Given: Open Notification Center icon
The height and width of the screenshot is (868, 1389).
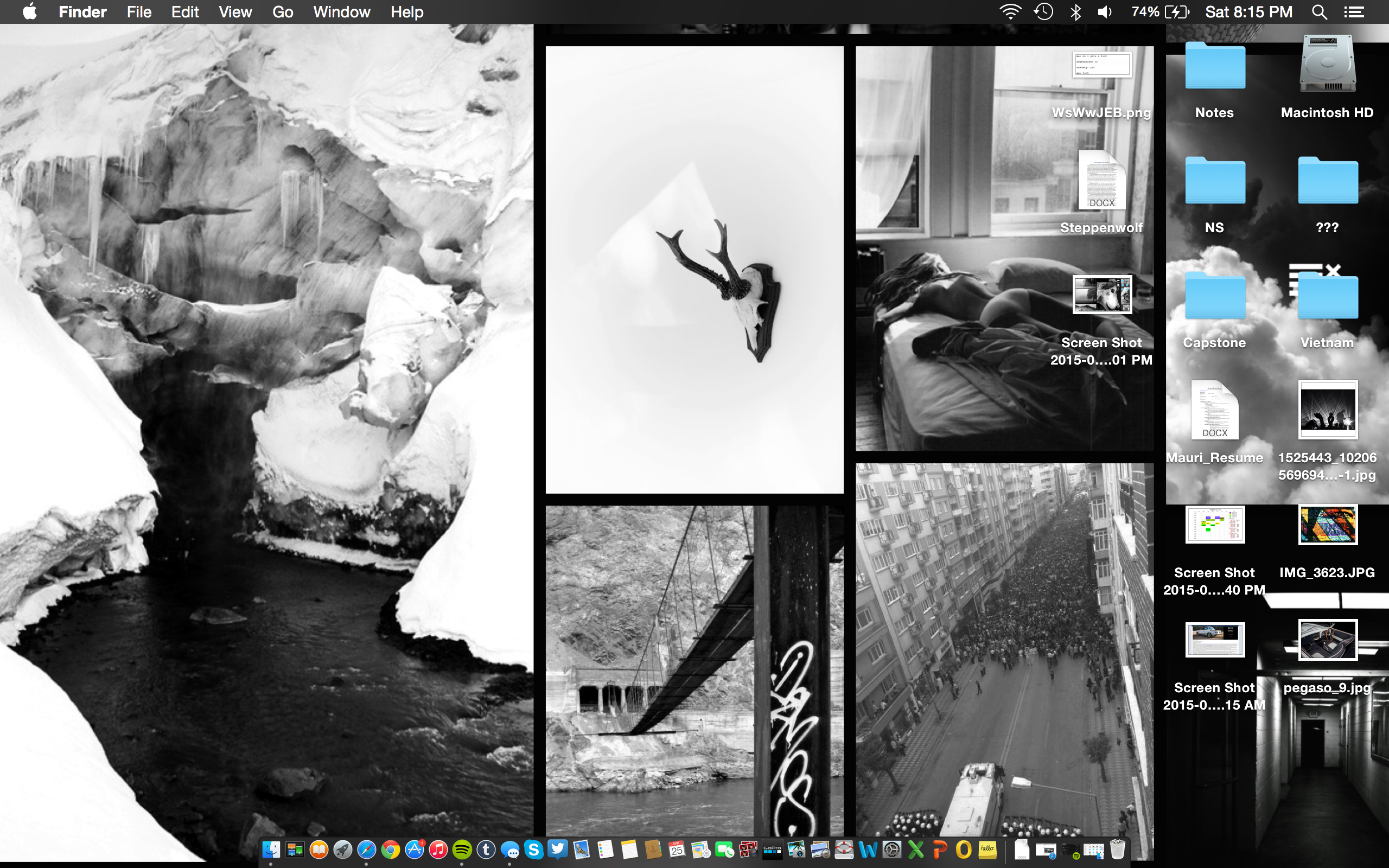Looking at the screenshot, I should [x=1353, y=11].
